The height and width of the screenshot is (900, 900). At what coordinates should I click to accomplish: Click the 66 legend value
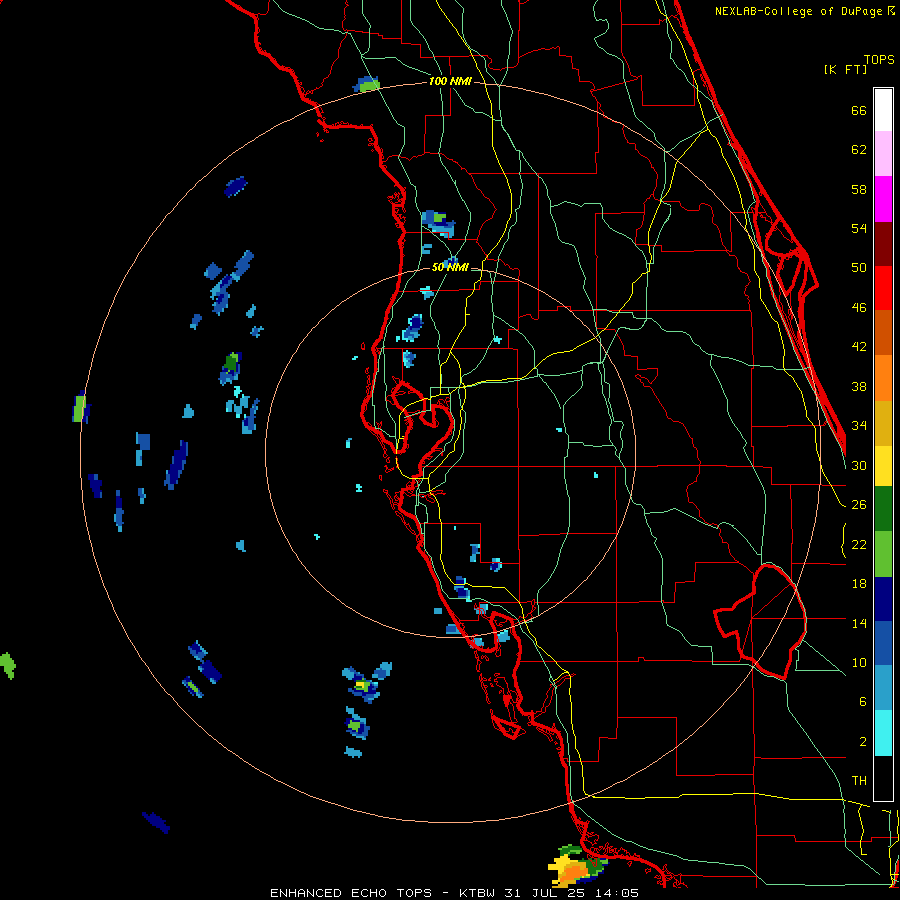tap(859, 110)
